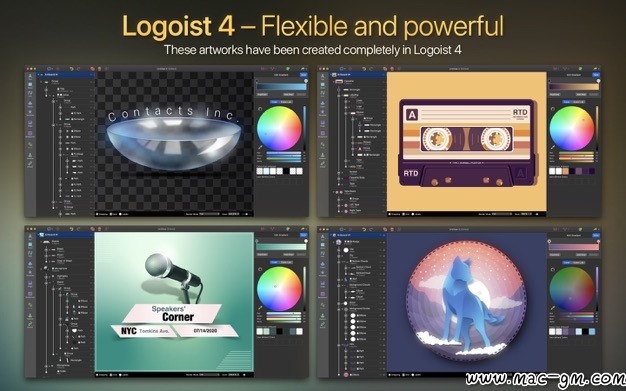Screen dimensions: 626x391
Task: Click the share icon in the wolf artwork window toolbar
Action: (595, 229)
